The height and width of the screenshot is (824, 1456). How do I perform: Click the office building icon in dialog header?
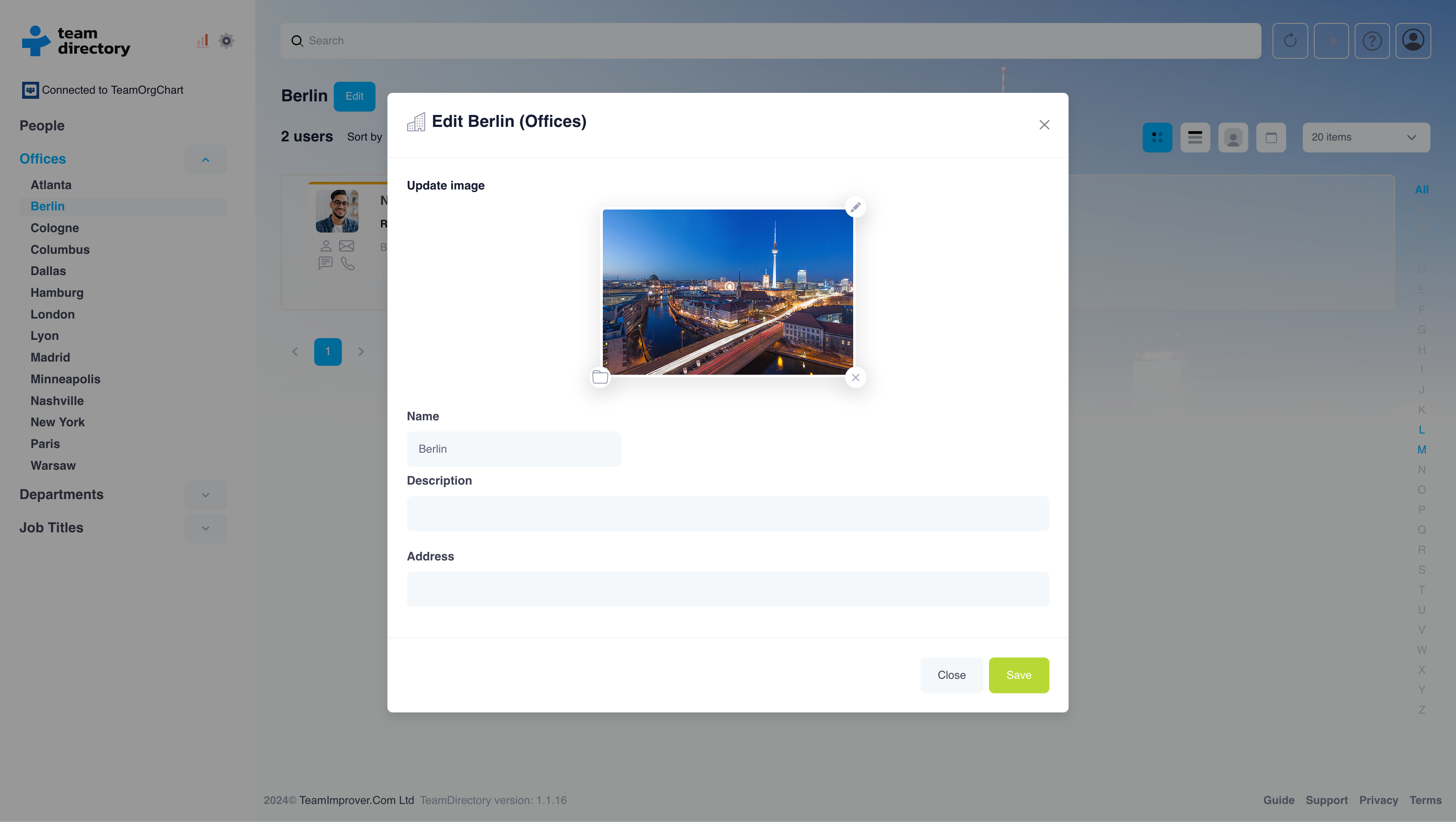pos(416,122)
